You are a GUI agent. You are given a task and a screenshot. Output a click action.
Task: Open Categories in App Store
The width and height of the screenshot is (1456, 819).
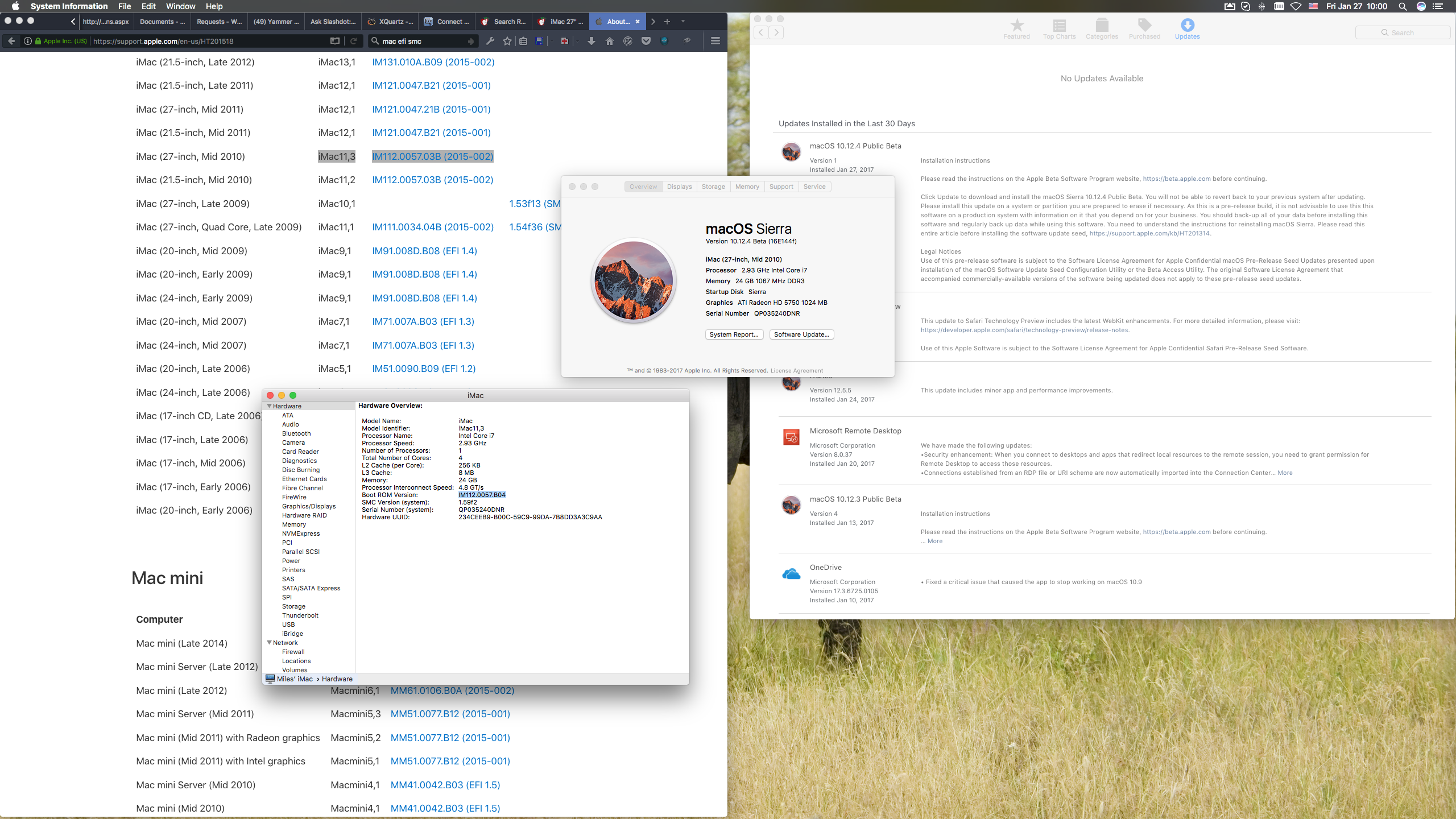tap(1102, 28)
